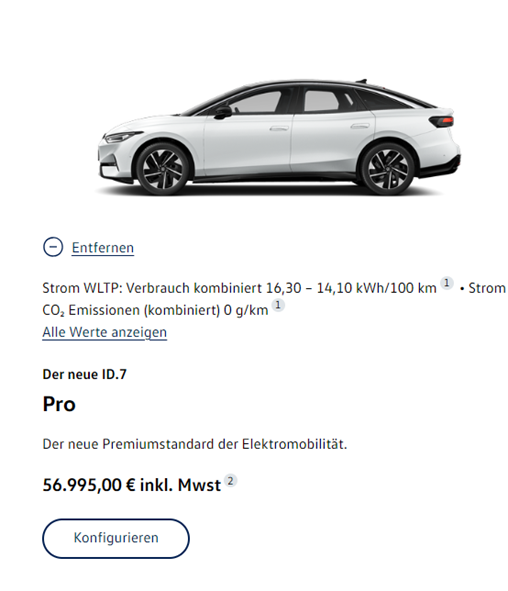Image resolution: width=508 pixels, height=591 pixels.
Task: Click the car's front headlight
Action: (x=122, y=136)
